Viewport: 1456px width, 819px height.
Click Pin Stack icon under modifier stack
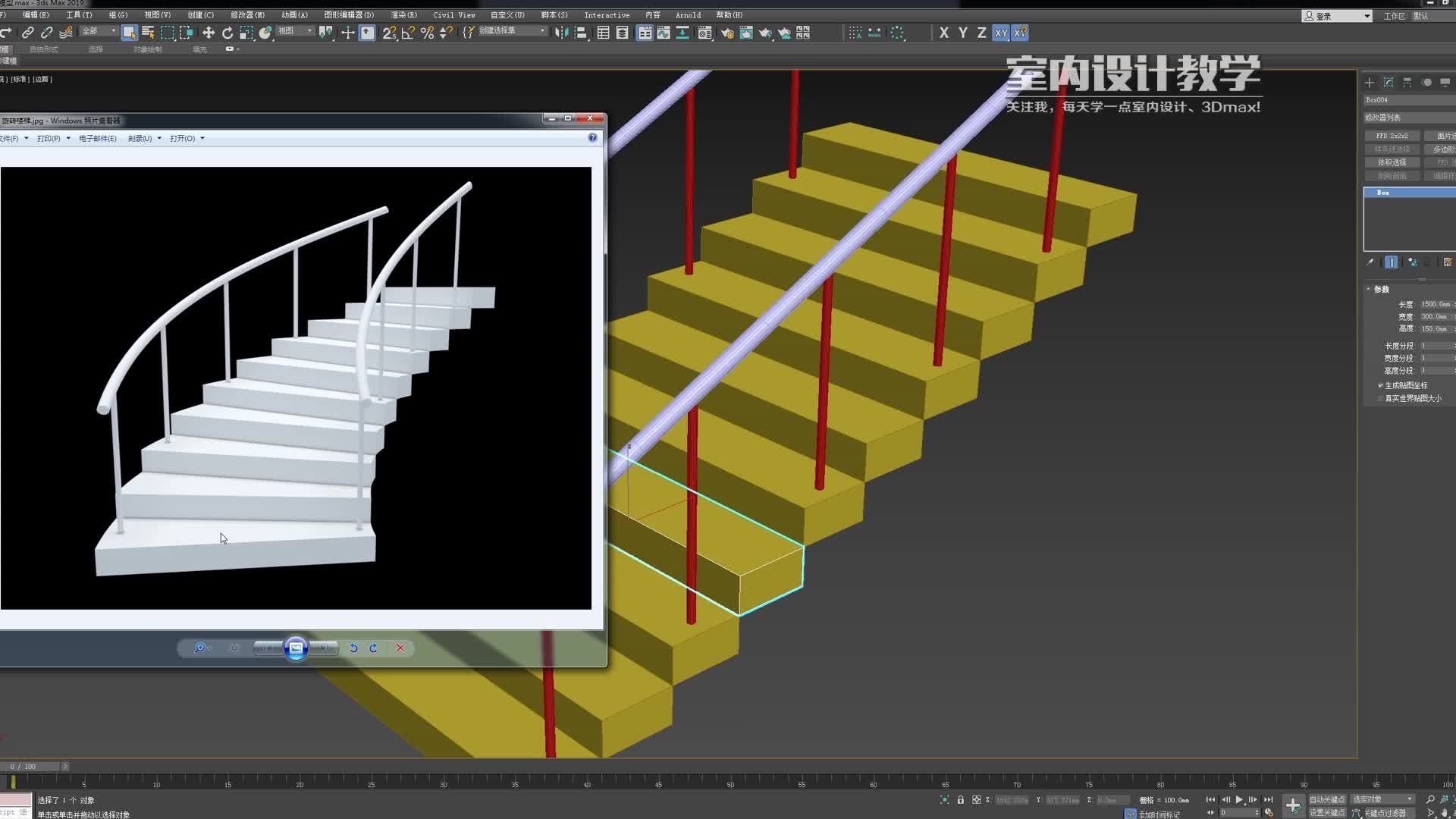click(1370, 262)
